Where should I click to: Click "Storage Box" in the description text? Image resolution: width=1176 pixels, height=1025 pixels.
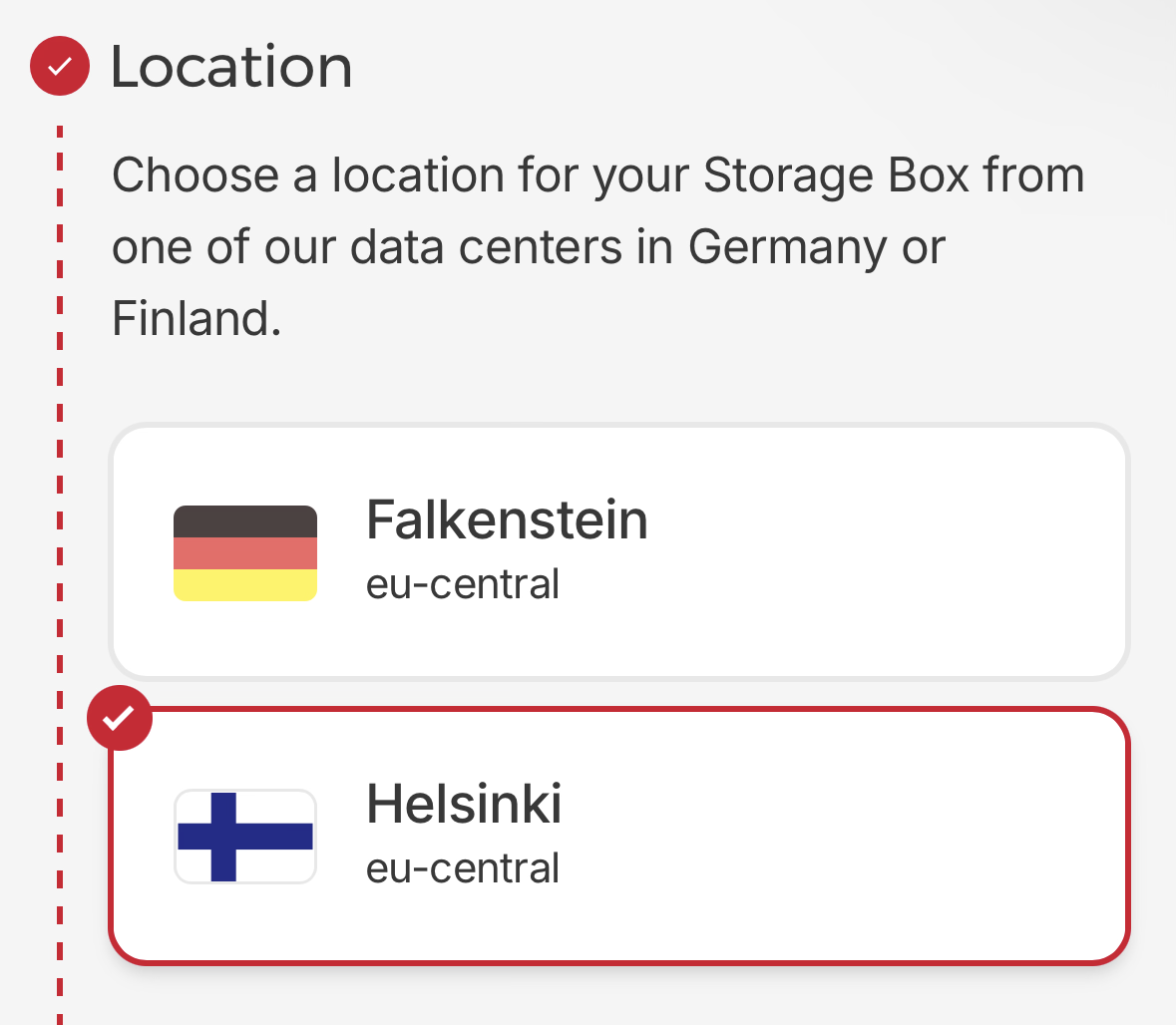coord(836,175)
